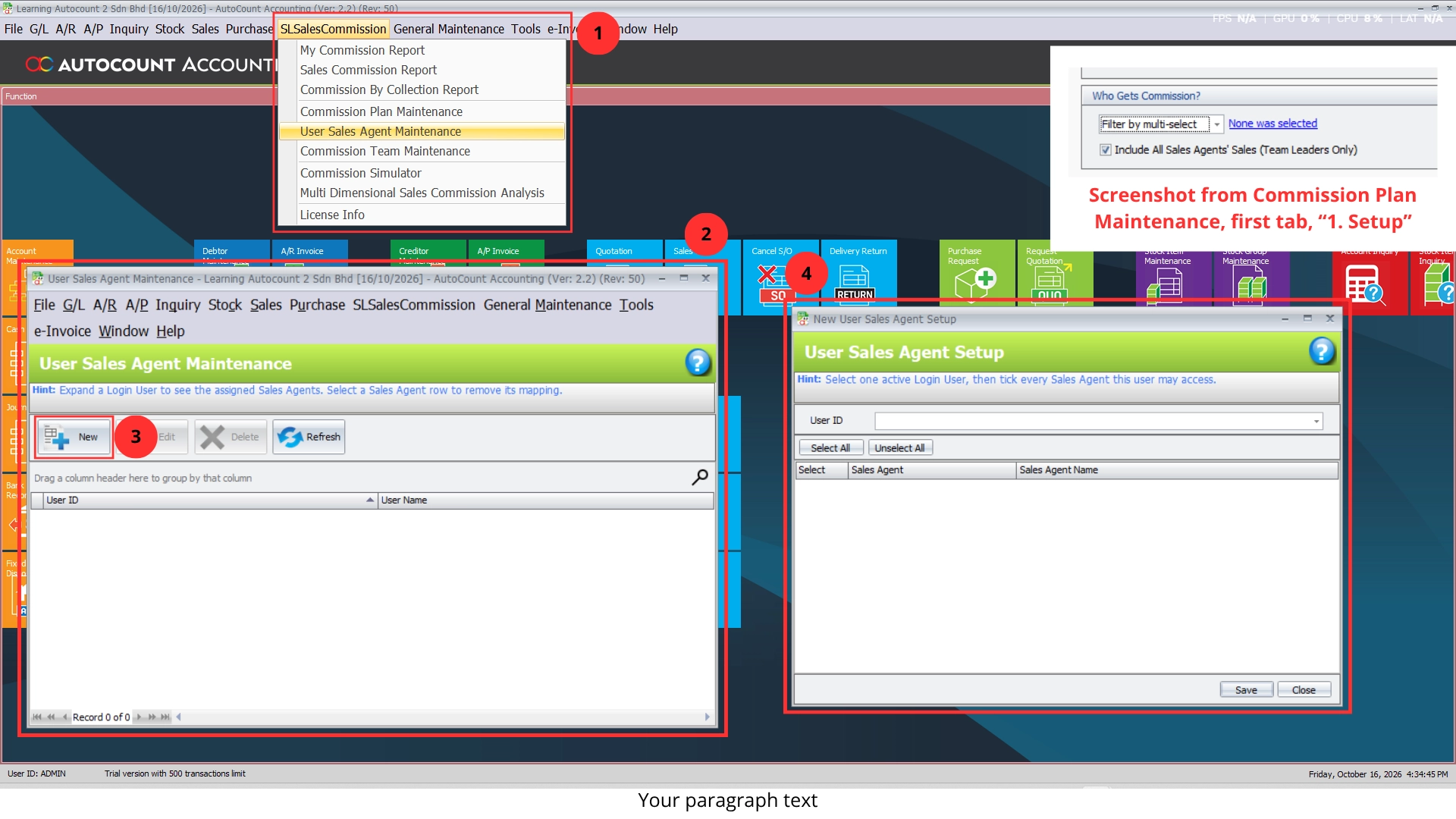Jump to last record arrow in navigator
Viewport: 1456px width, 819px height.
[165, 717]
